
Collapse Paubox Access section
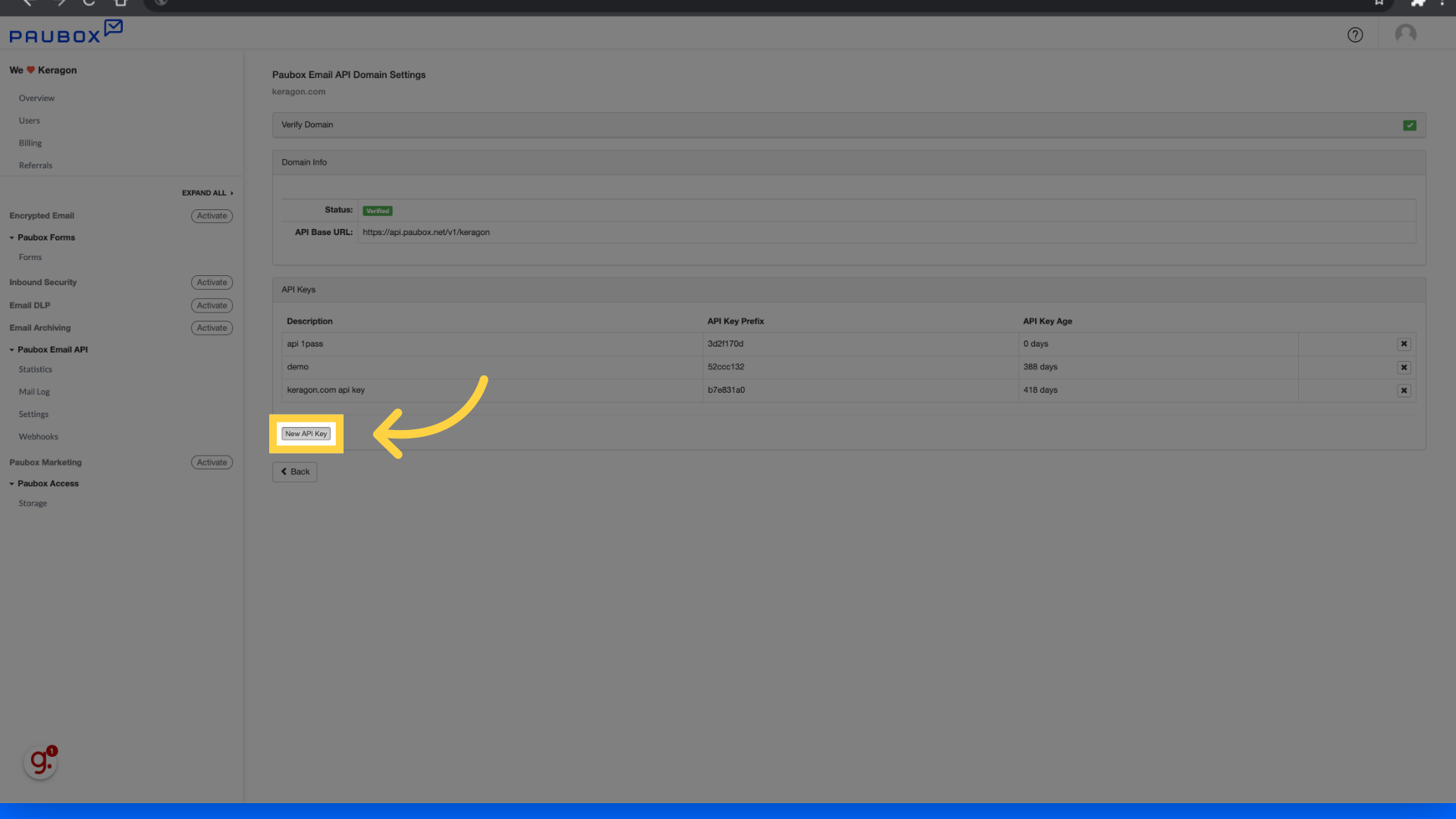(44, 484)
